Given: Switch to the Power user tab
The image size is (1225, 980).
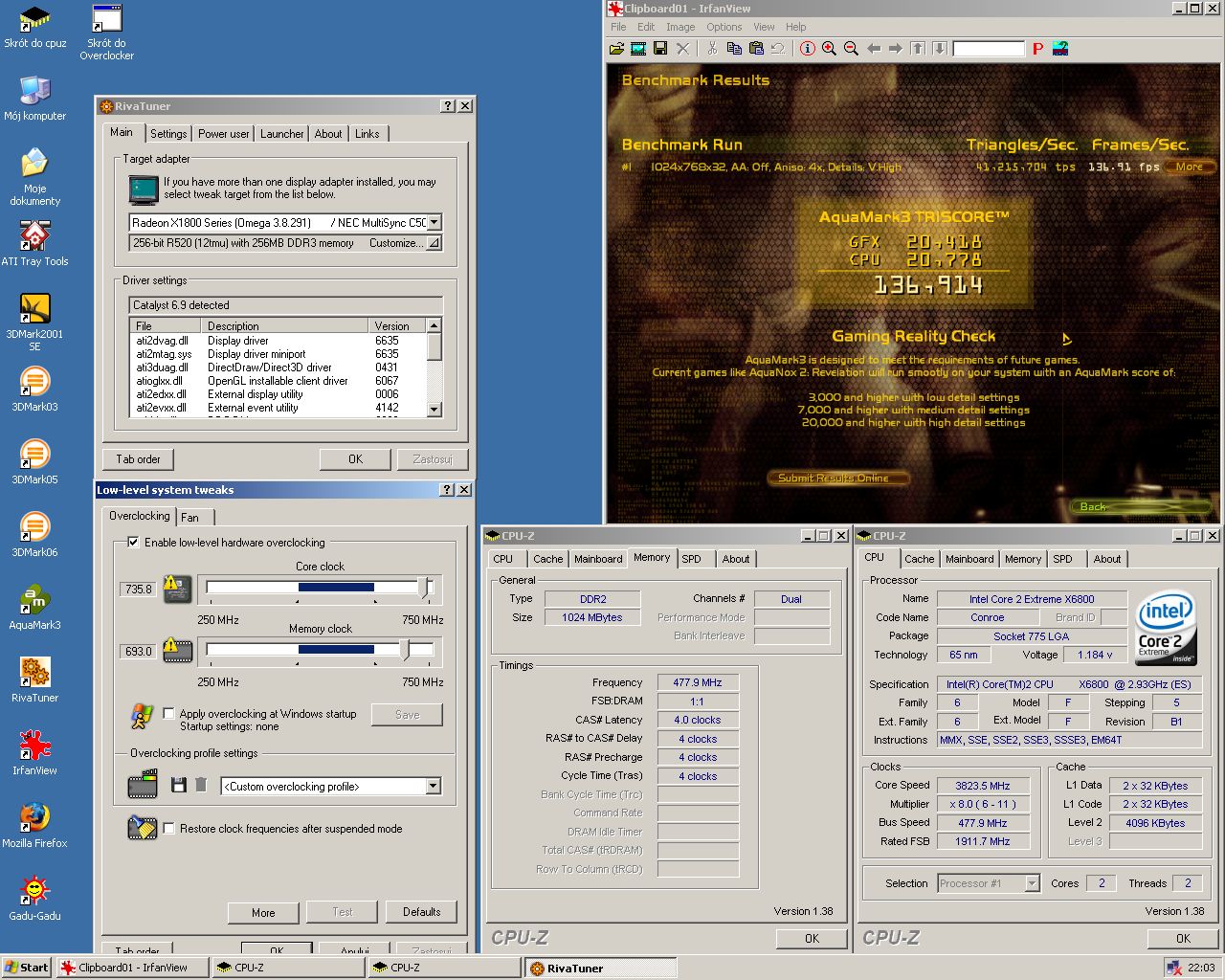Looking at the screenshot, I should pyautogui.click(x=224, y=134).
